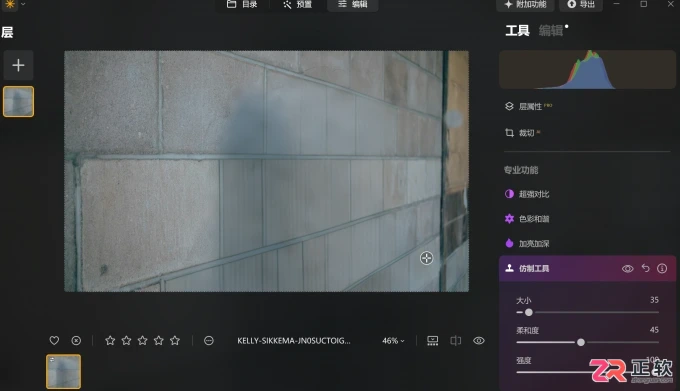Screen dimensions: 680x391
Task: Adjust the 大小 size slider
Action: [587, 312]
